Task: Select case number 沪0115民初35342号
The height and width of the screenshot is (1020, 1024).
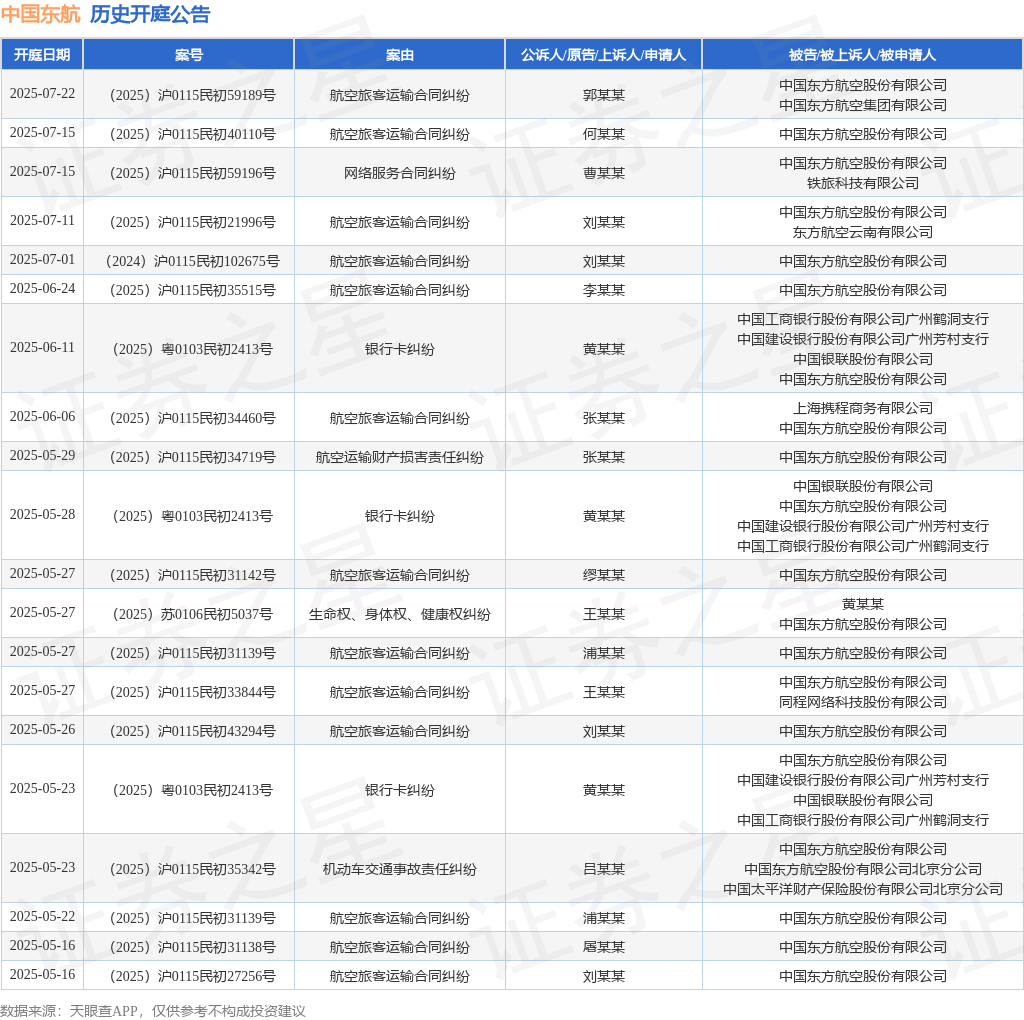Action: [192, 870]
